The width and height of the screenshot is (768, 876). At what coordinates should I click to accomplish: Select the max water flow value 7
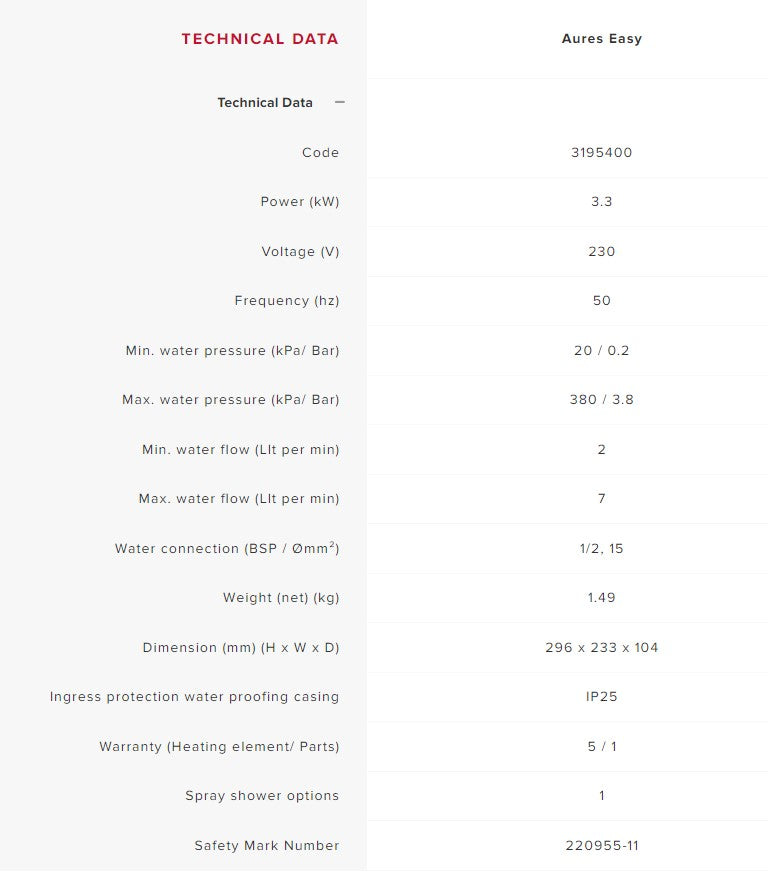click(x=602, y=498)
